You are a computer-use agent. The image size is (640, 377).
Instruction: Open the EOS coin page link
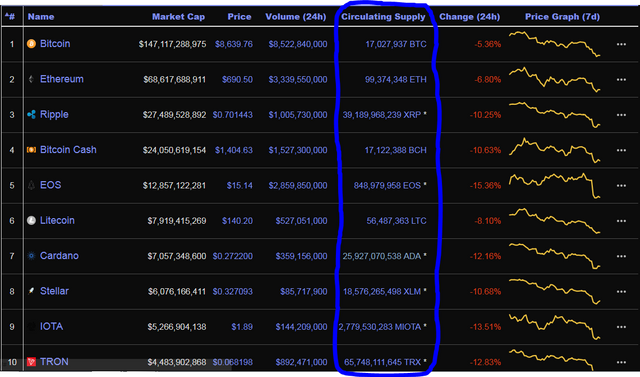[51, 185]
